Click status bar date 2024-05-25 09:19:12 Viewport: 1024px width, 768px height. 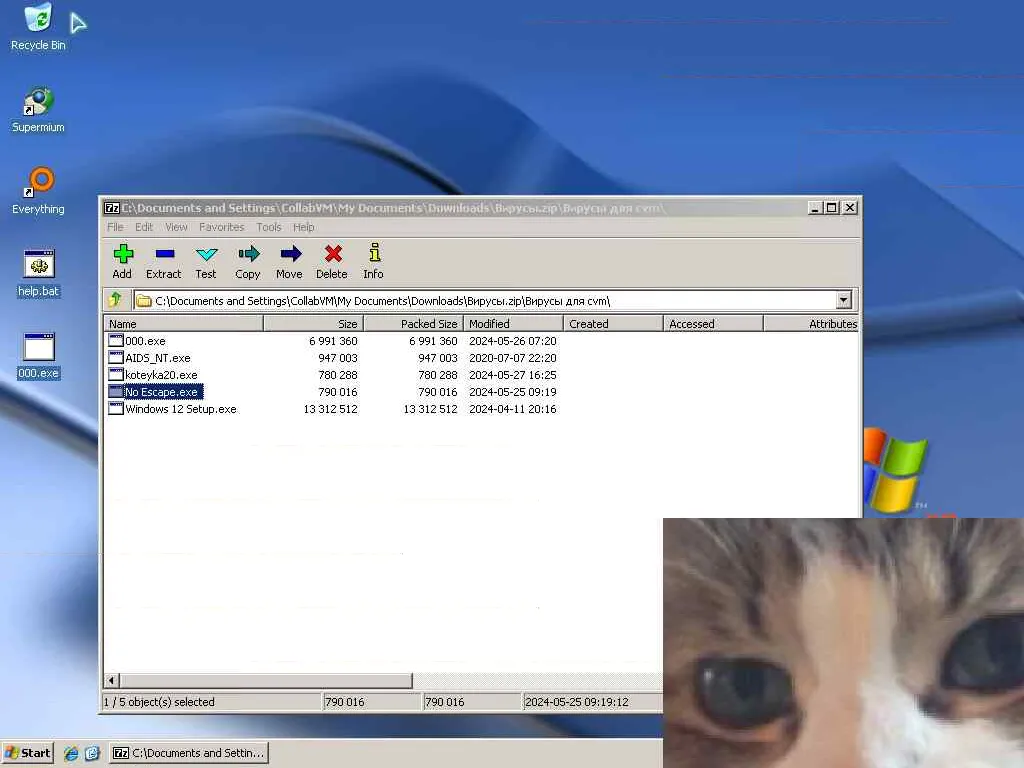tap(577, 701)
